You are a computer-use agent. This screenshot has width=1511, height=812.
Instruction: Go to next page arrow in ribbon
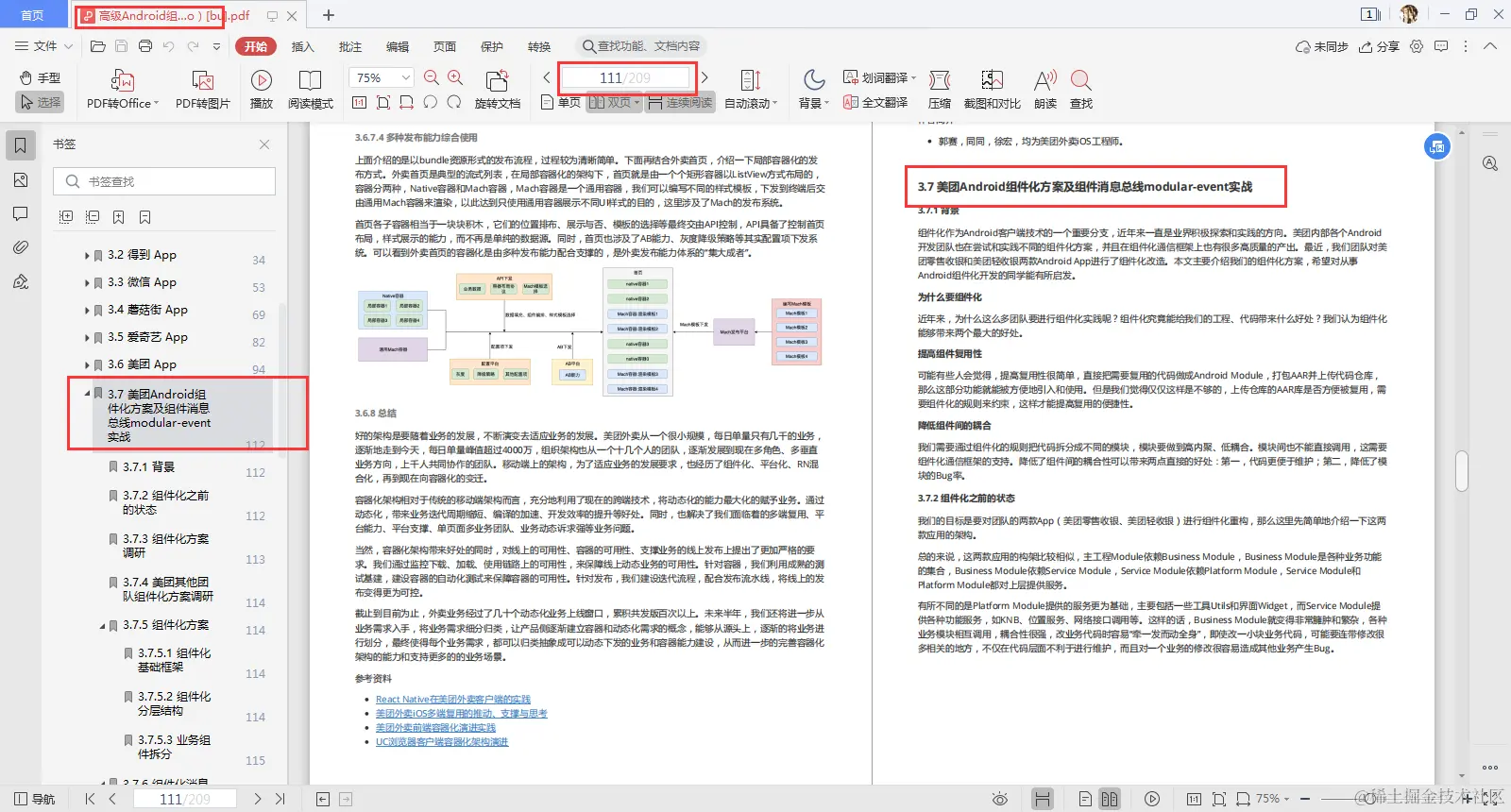pos(705,77)
